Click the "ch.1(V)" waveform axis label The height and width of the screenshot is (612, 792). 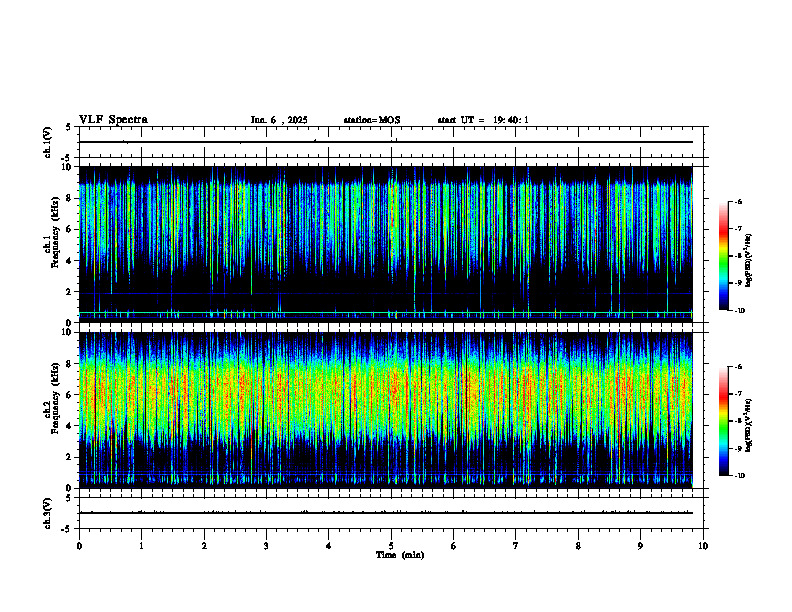47,142
